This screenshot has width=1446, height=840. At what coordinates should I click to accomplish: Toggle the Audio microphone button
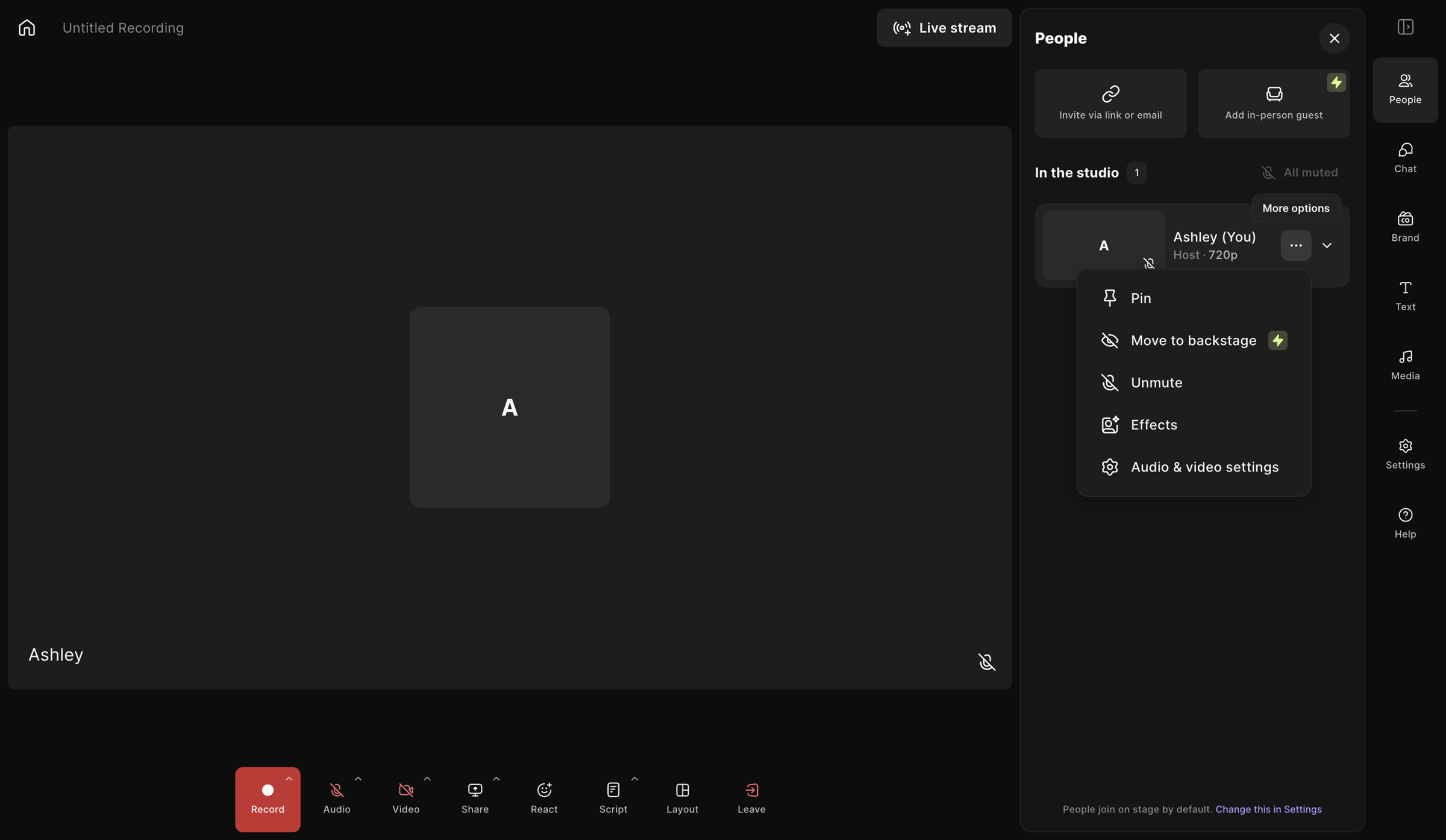click(336, 799)
